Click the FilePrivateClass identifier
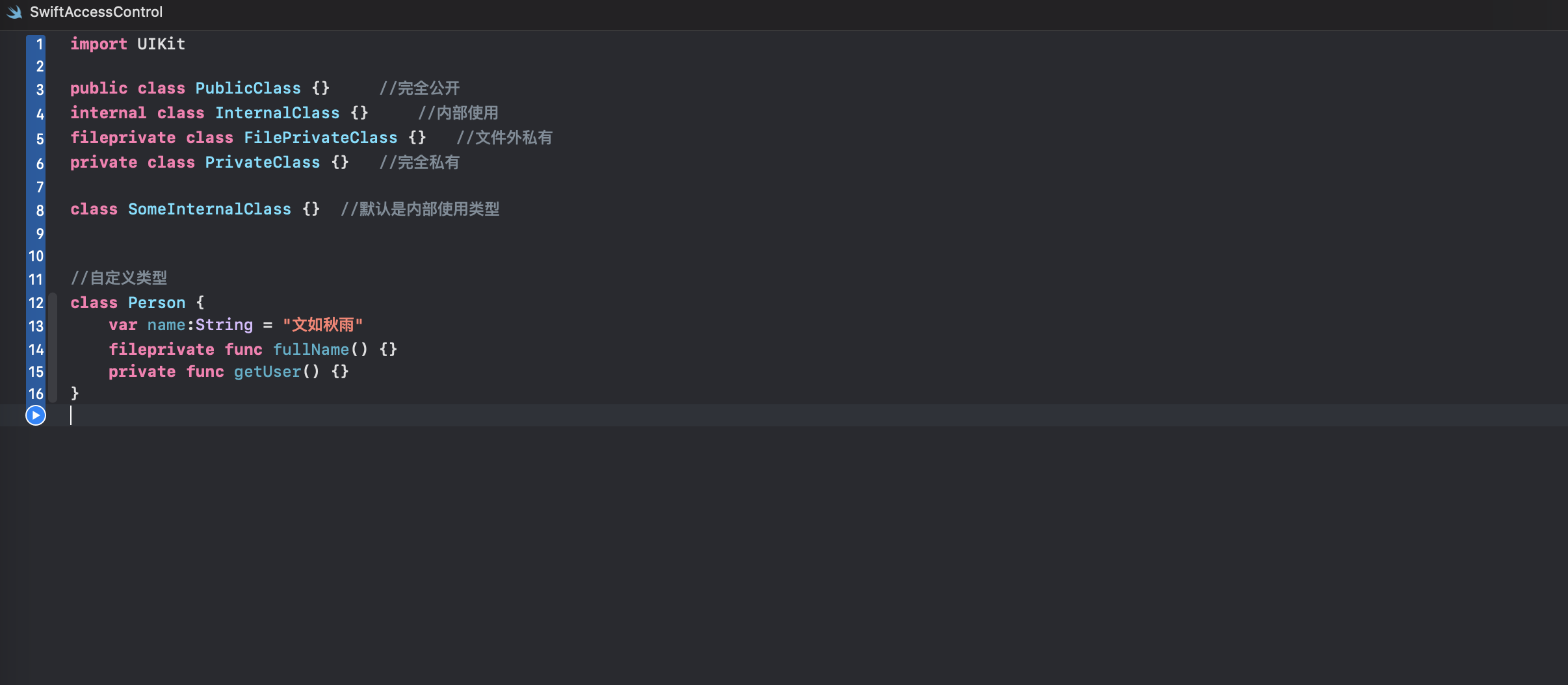Image resolution: width=1568 pixels, height=685 pixels. (320, 138)
